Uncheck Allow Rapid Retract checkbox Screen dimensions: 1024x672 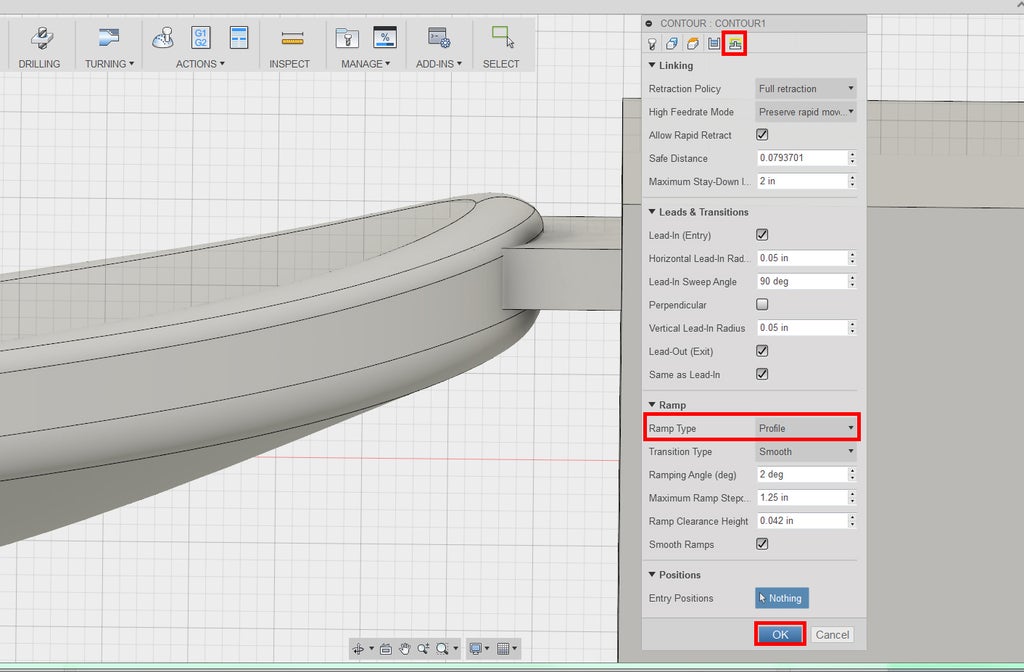point(762,135)
